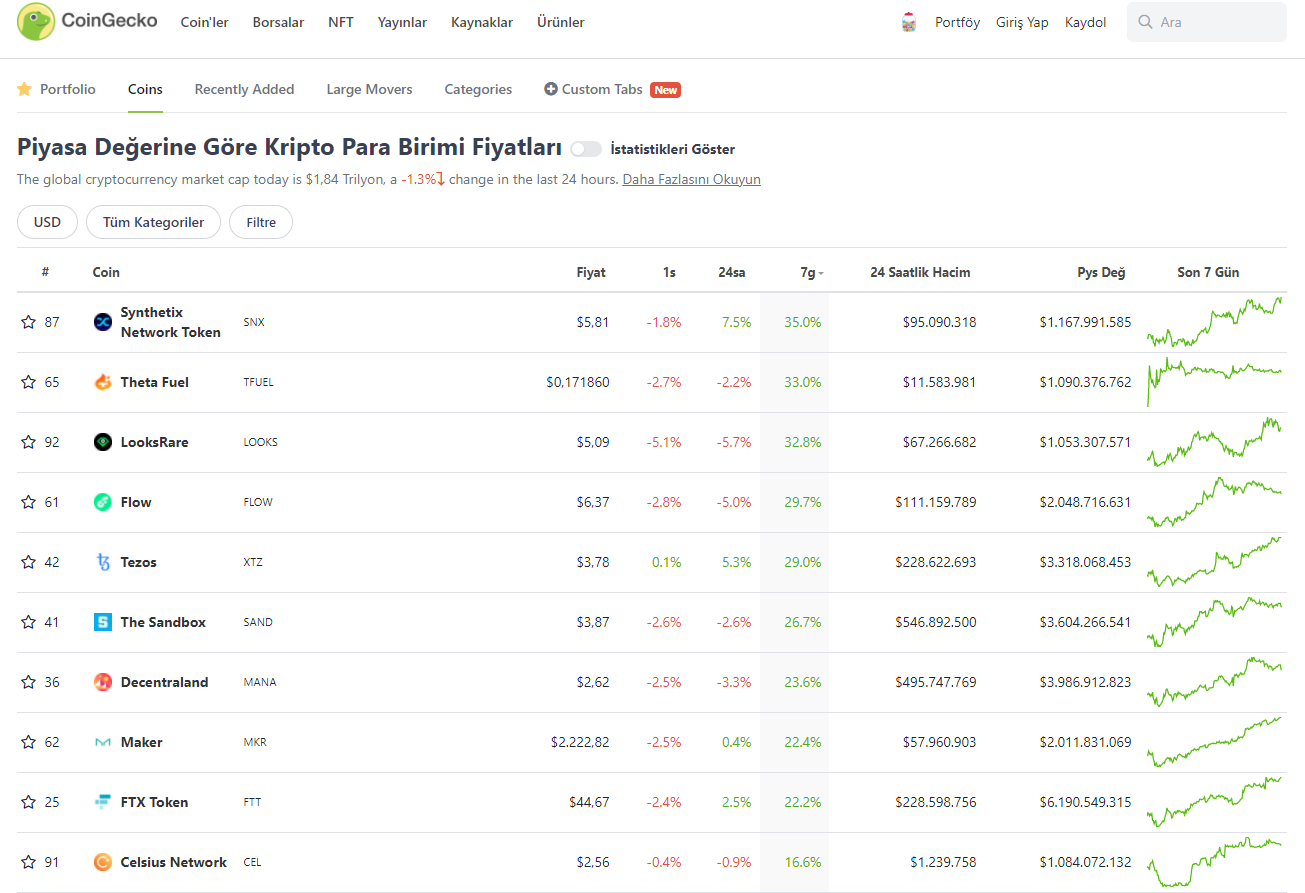This screenshot has height=893, width=1305.
Task: Click the plus icon beside Custom Tabs
Action: pos(551,89)
